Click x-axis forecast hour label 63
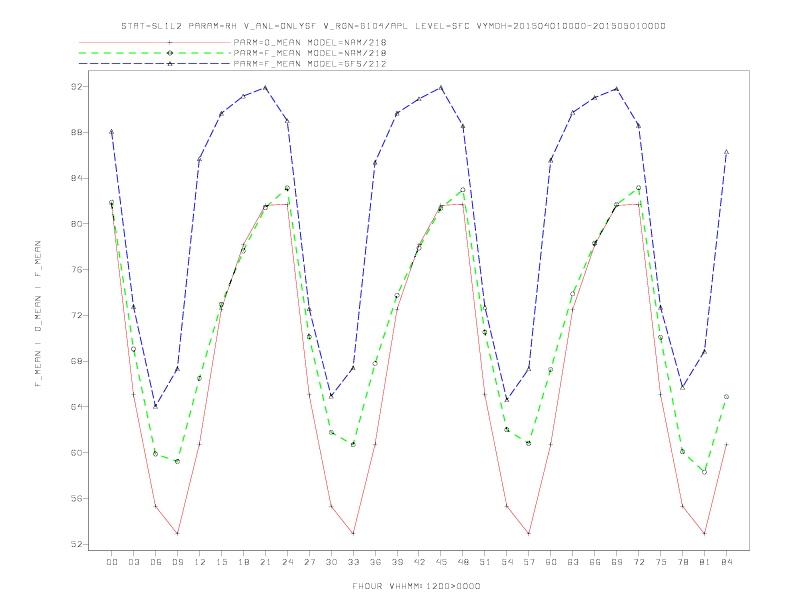 click(573, 562)
